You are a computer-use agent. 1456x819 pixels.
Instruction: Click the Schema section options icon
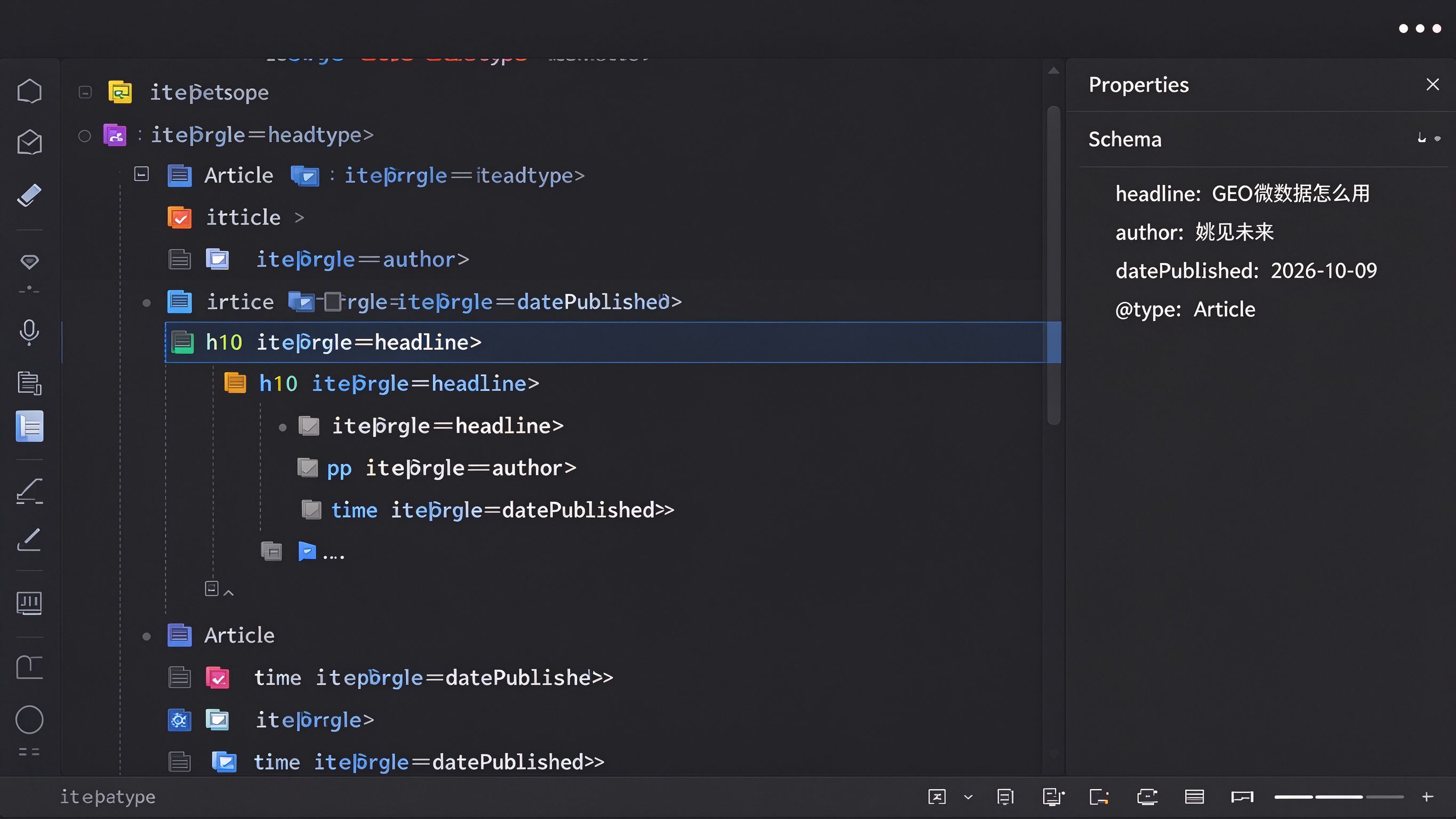(1429, 139)
